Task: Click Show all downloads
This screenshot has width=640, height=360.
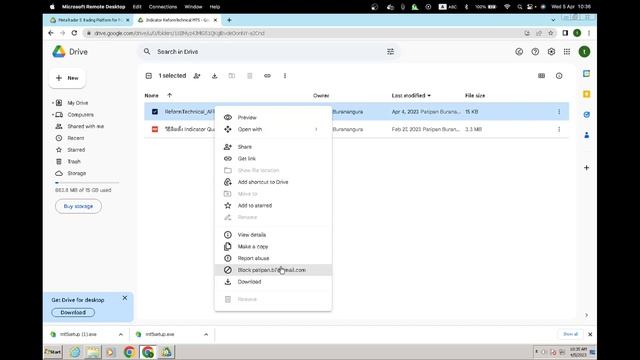Action: 570,334
